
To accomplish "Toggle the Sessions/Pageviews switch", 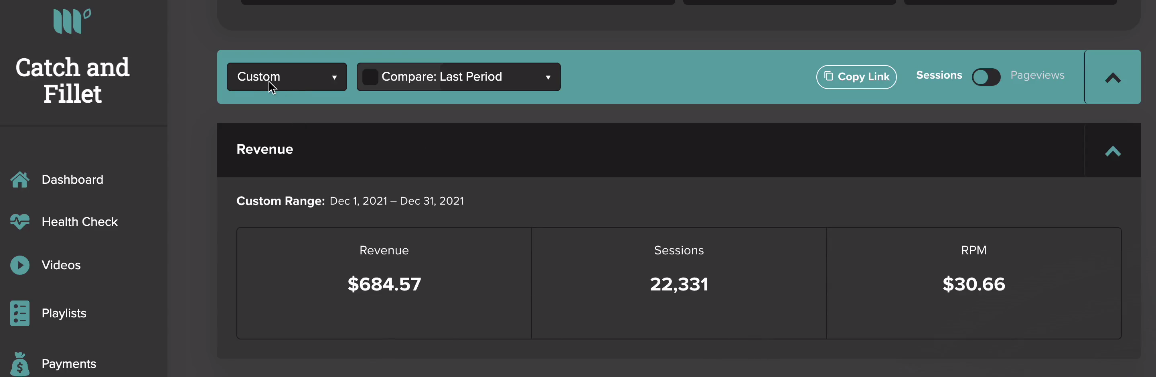I will [986, 77].
